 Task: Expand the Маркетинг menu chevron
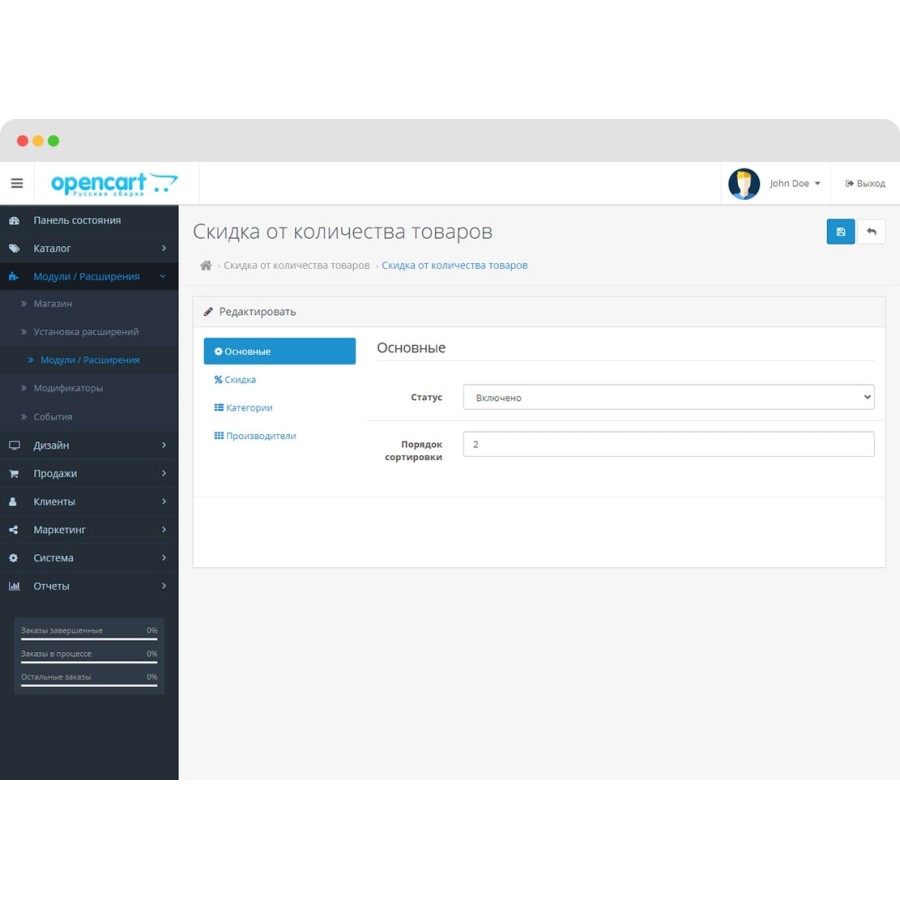164,529
